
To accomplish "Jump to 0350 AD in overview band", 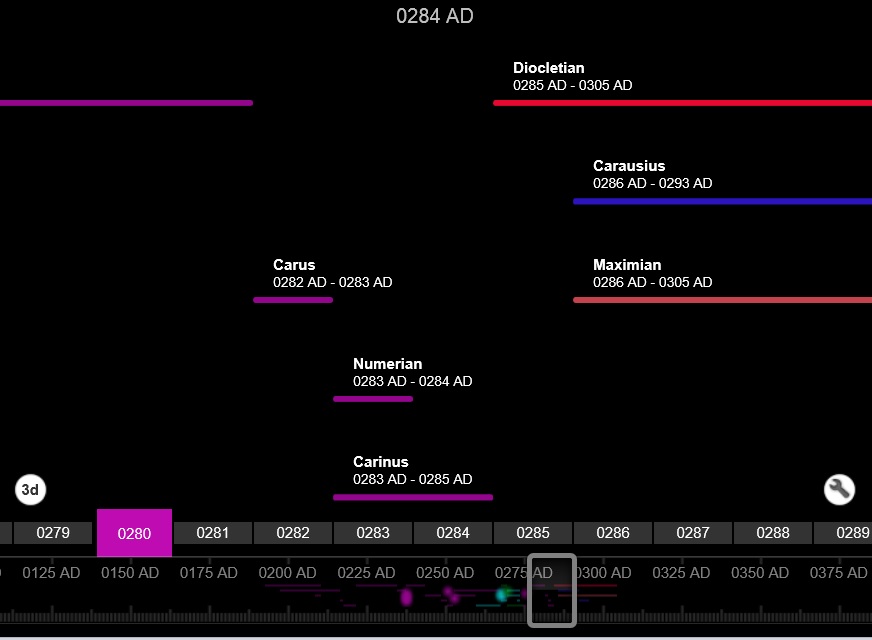I will 760,573.
